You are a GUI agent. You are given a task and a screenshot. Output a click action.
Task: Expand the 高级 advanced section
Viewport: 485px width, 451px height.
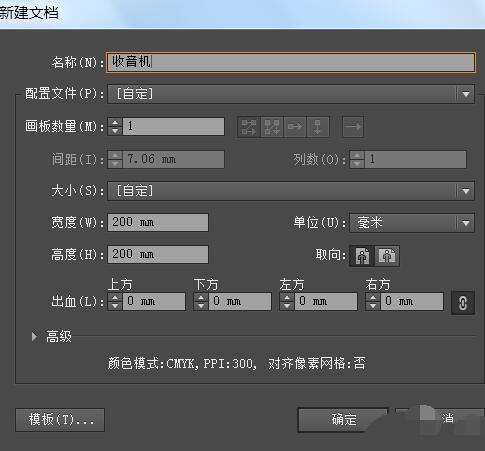pos(34,337)
